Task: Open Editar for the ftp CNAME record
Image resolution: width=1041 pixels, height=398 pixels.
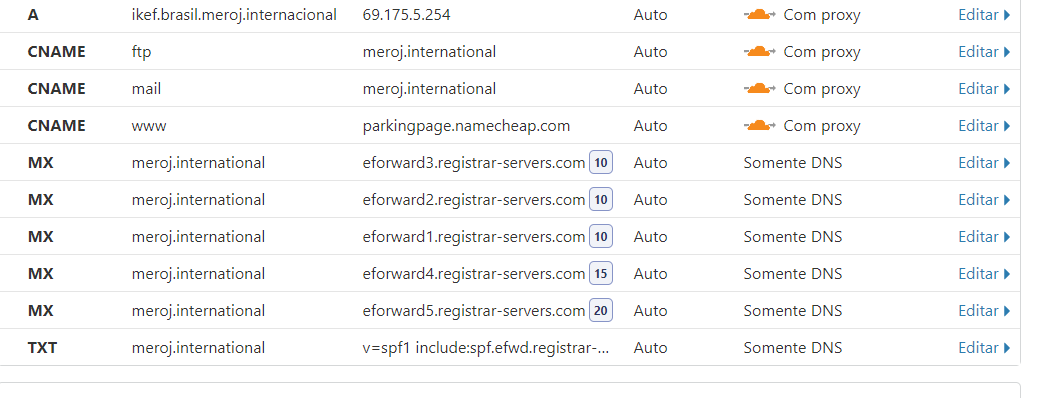Action: pyautogui.click(x=984, y=52)
